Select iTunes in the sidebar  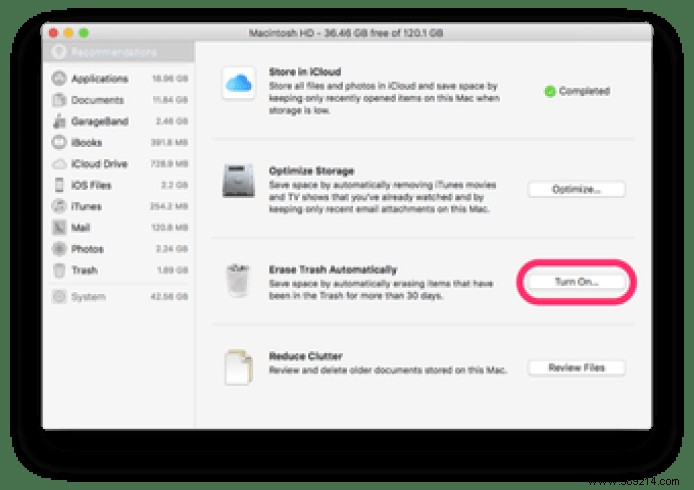click(119, 206)
